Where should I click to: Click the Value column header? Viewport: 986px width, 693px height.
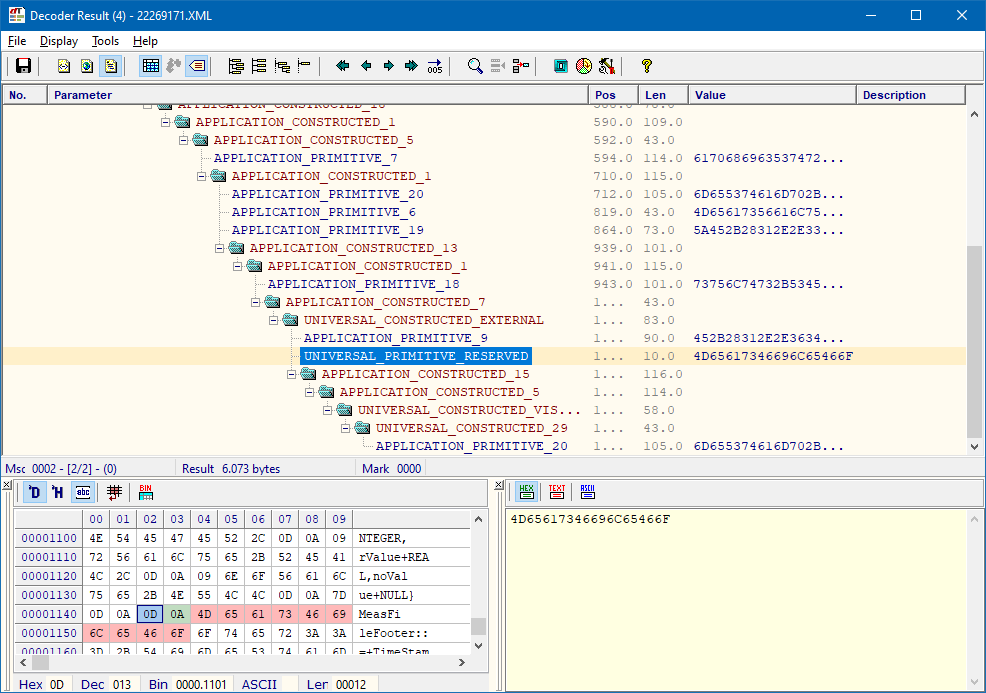coord(772,95)
